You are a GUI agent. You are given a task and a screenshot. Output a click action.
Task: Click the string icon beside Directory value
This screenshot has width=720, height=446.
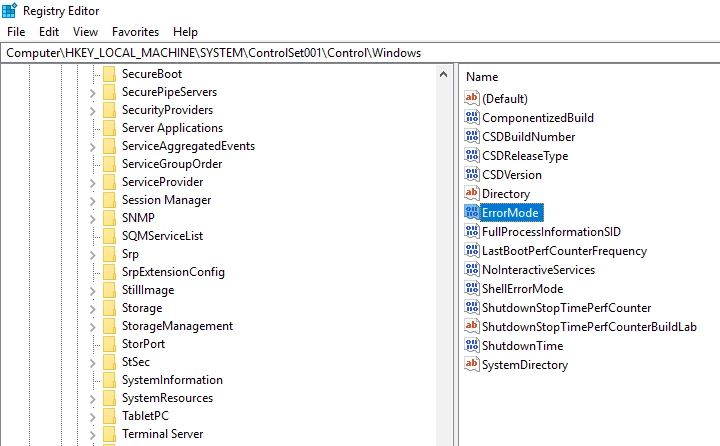point(472,193)
